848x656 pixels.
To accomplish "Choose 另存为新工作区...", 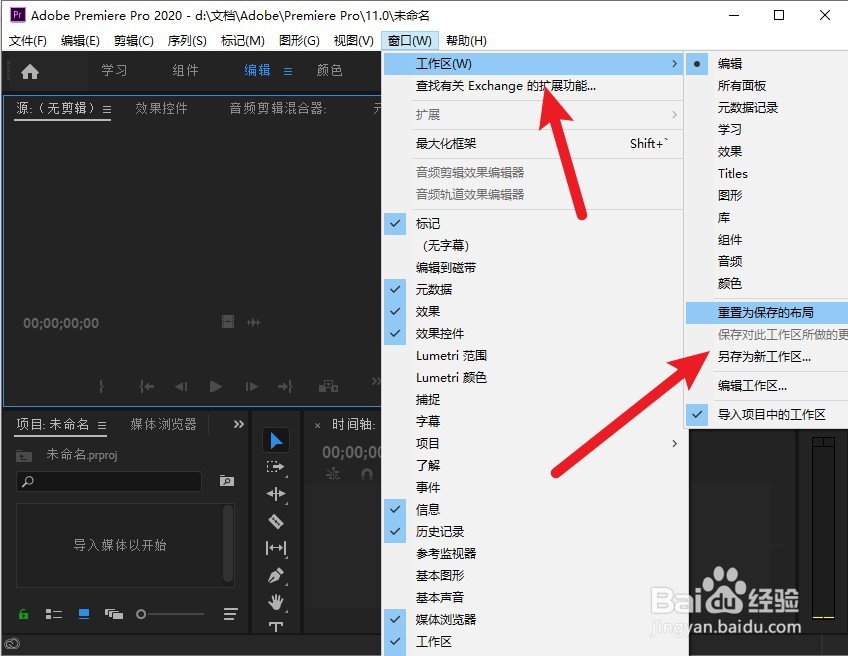I will tap(766, 356).
